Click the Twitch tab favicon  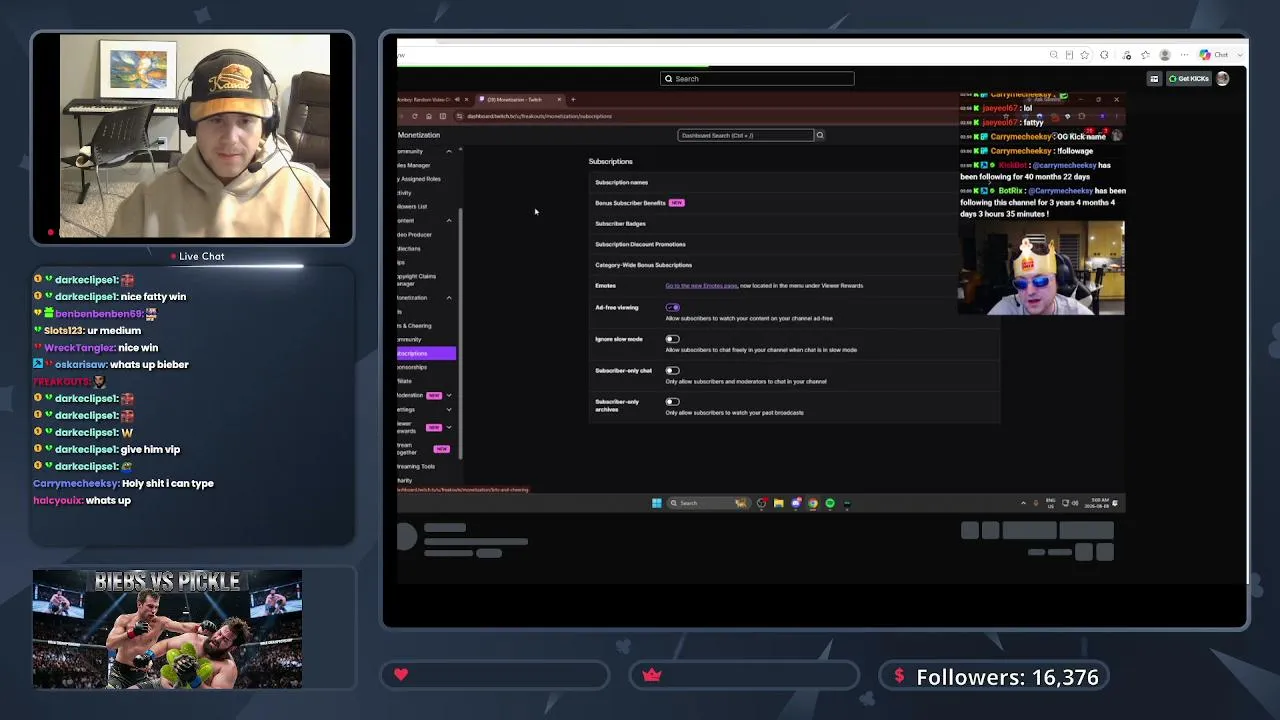pos(482,99)
